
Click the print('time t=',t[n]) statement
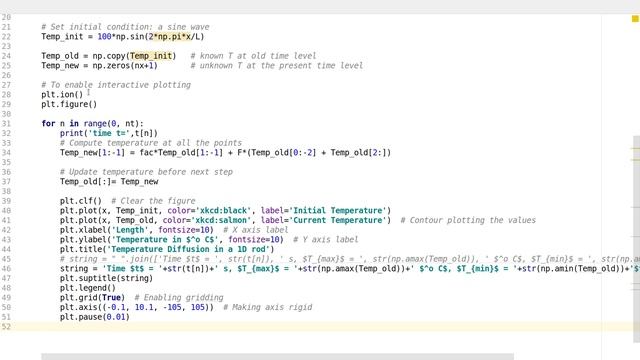coord(109,133)
